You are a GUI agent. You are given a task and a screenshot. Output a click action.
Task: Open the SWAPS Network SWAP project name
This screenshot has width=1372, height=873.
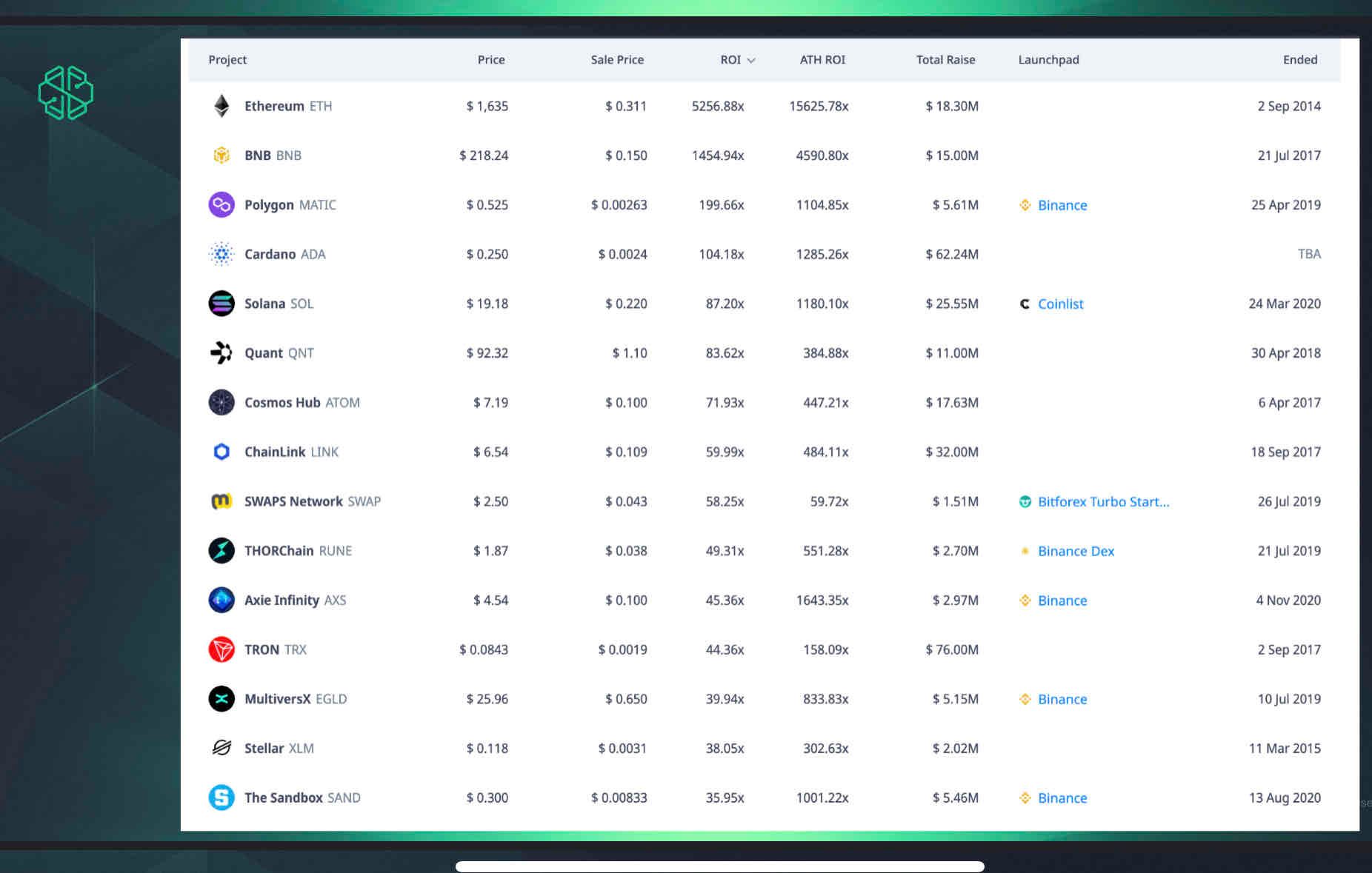pyautogui.click(x=313, y=501)
